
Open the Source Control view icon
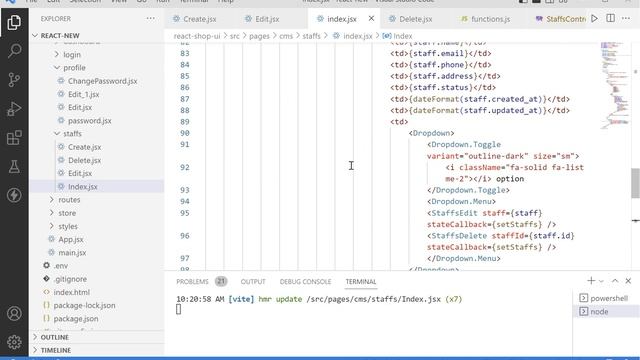click(x=14, y=80)
